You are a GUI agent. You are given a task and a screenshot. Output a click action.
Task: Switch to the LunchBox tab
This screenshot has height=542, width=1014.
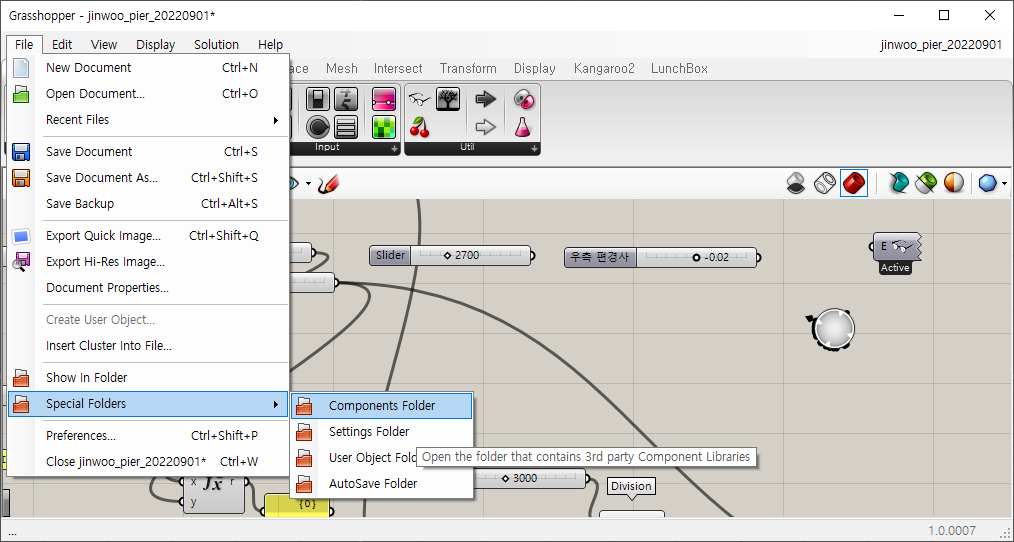(x=679, y=69)
